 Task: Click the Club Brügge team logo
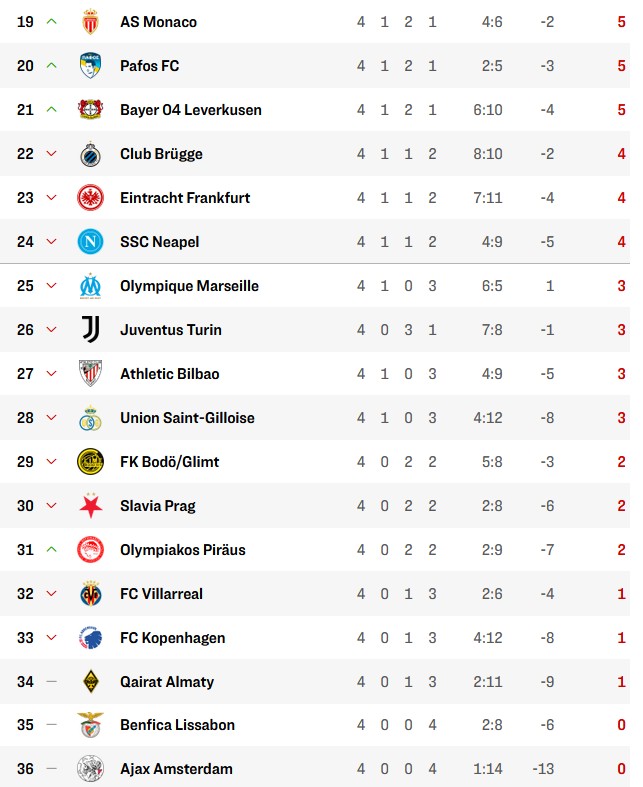91,154
